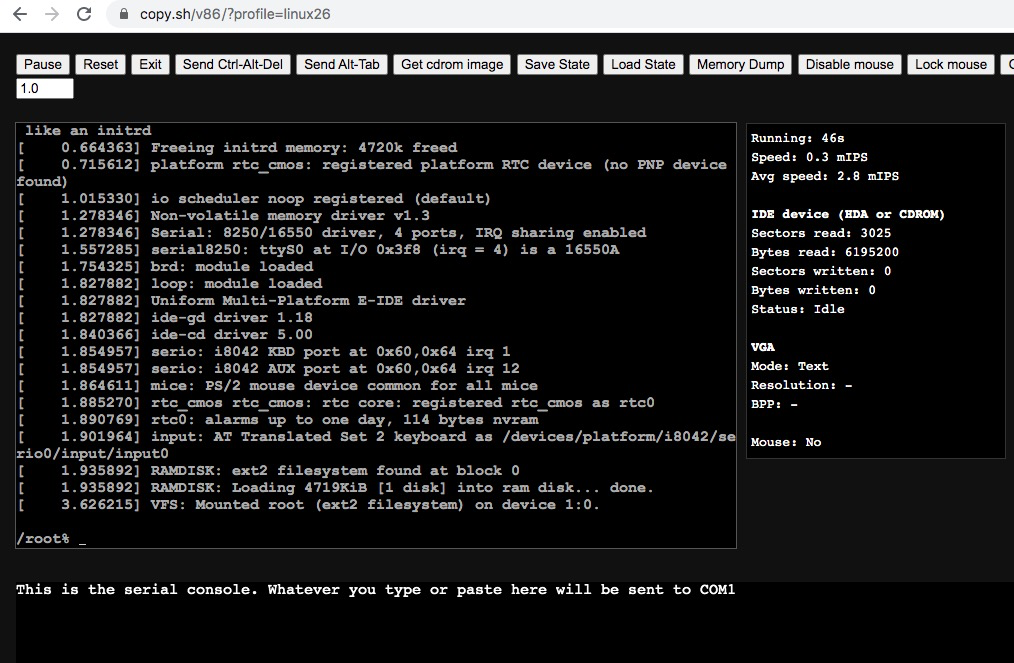Click the terminal screen to focus it

(375, 330)
